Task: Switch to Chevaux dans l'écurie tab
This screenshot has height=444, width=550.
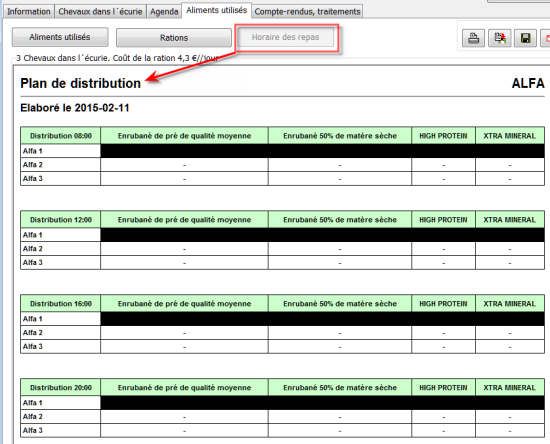Action: click(x=100, y=12)
